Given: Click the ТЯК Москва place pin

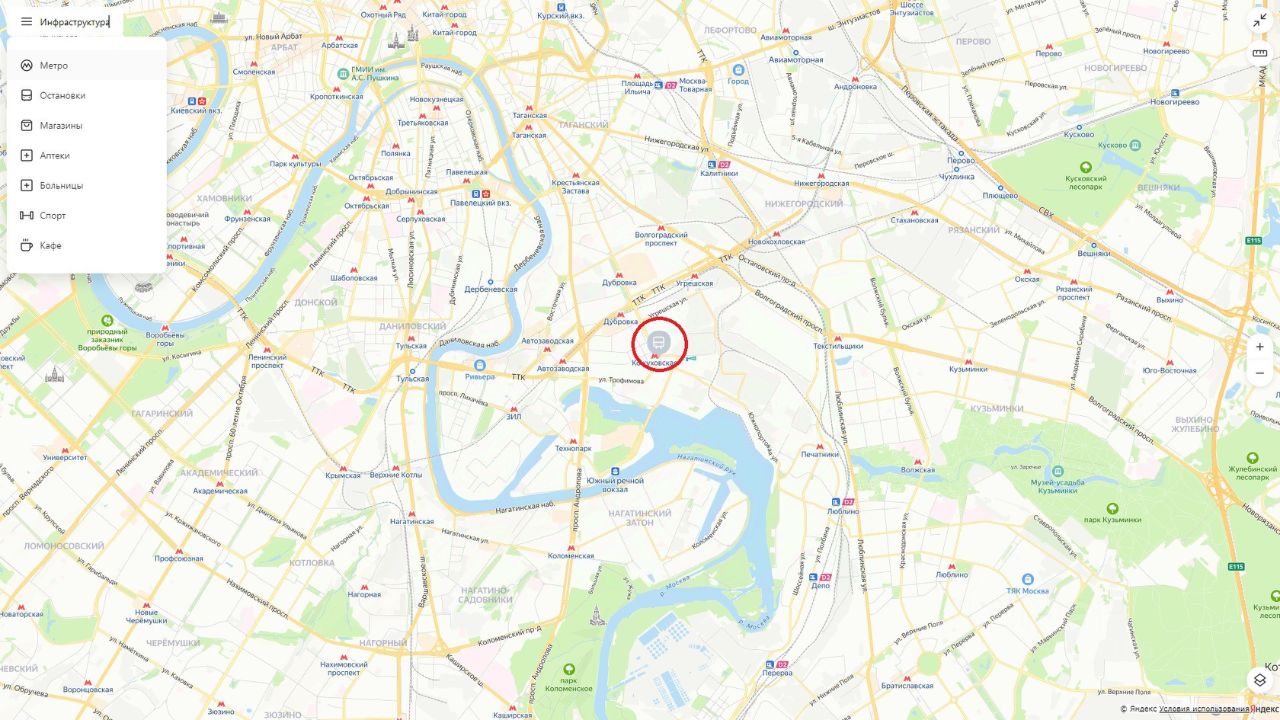Looking at the screenshot, I should tap(1027, 579).
